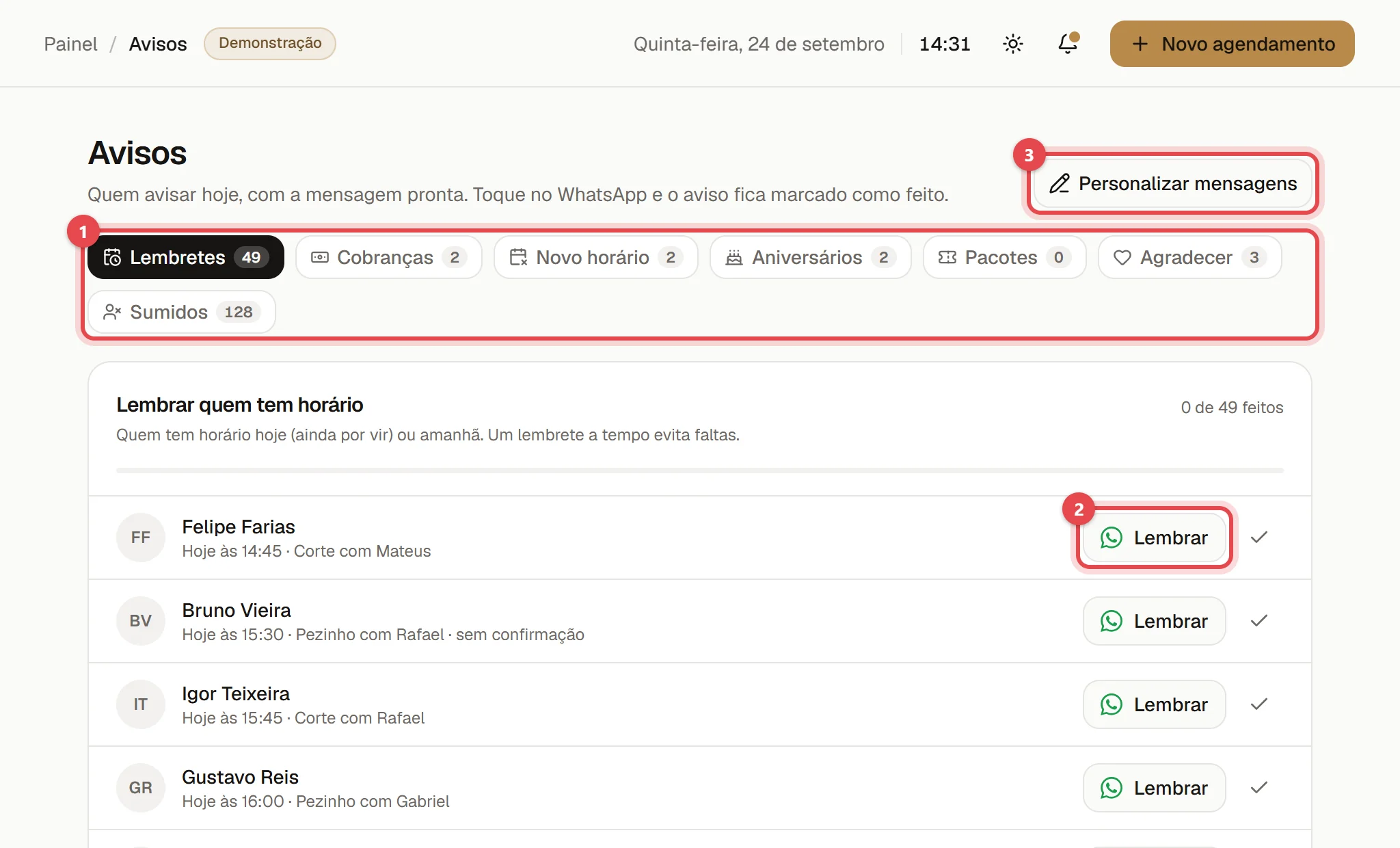Mark Gustavo Reis reminder as done

[x=1259, y=788]
